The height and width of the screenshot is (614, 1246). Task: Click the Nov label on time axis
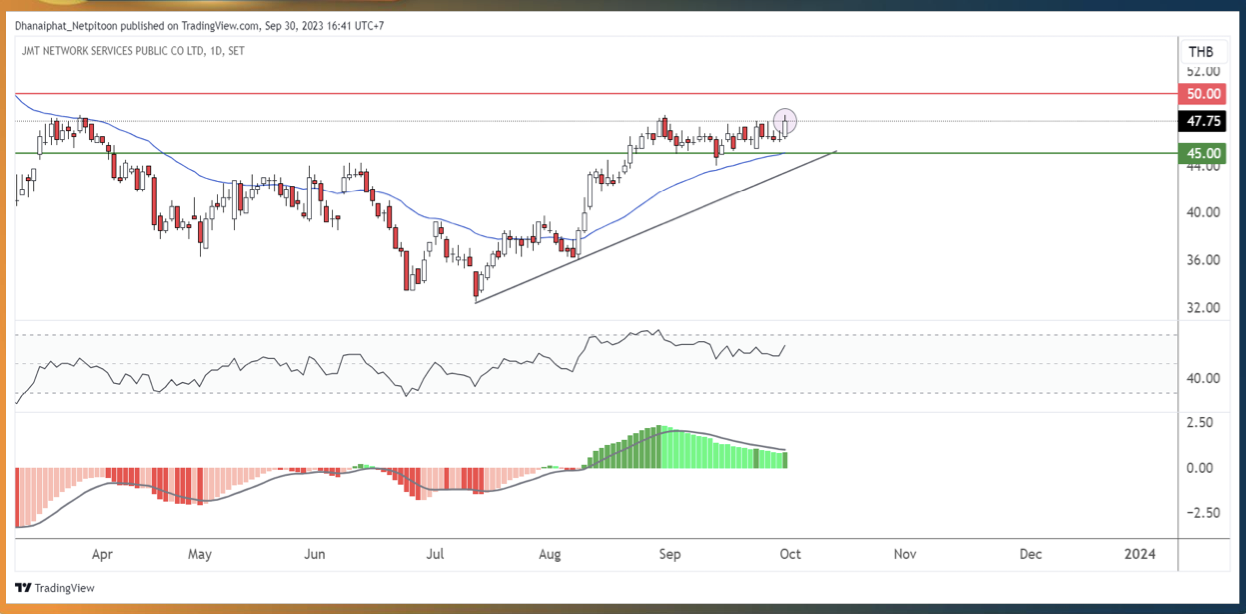click(x=905, y=554)
